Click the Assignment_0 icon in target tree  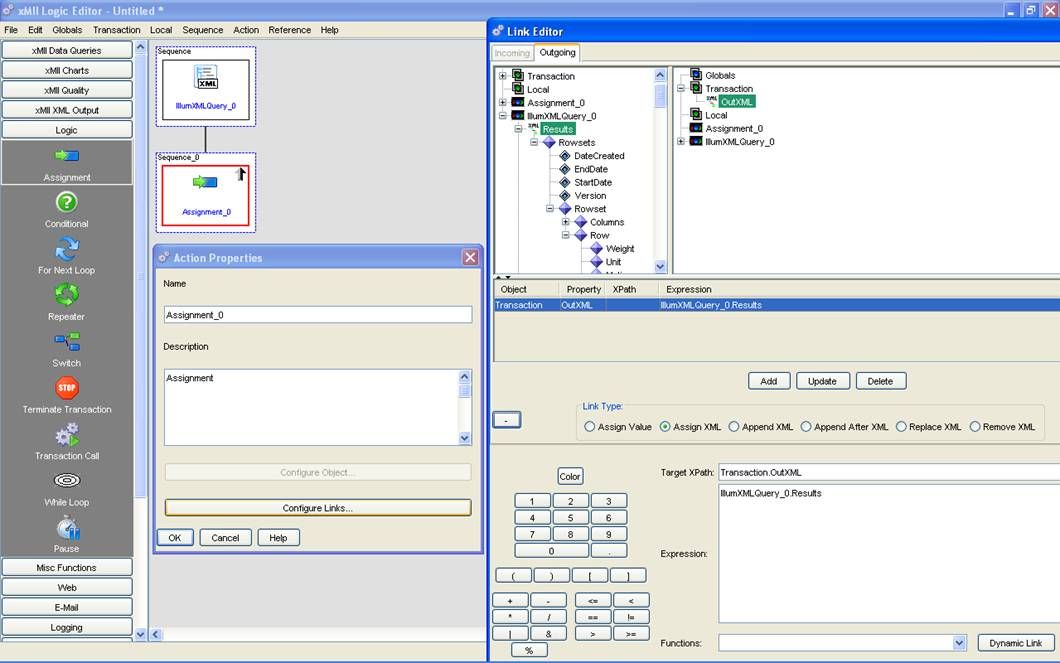pyautogui.click(x=696, y=128)
